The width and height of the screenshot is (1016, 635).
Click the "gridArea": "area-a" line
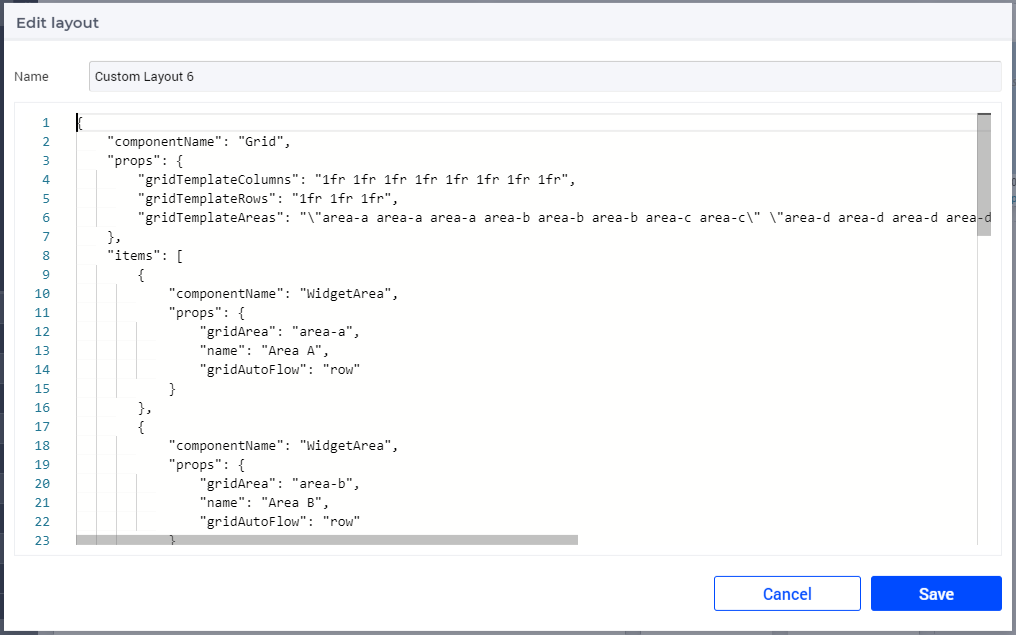coord(280,332)
